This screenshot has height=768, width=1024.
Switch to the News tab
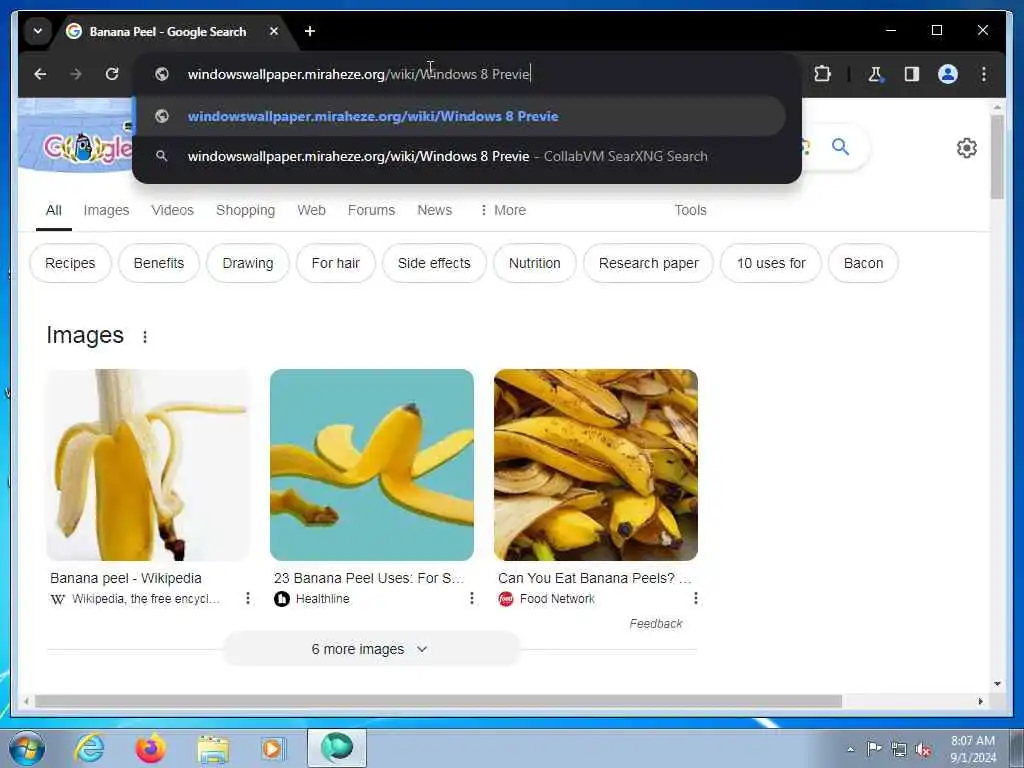click(x=434, y=210)
